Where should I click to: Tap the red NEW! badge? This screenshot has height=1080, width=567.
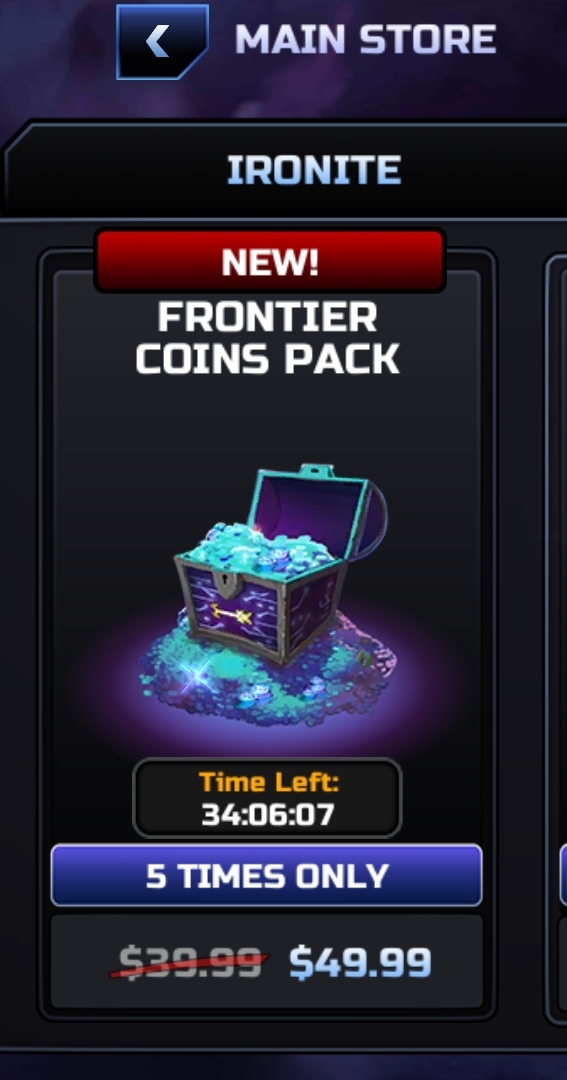tap(270, 261)
